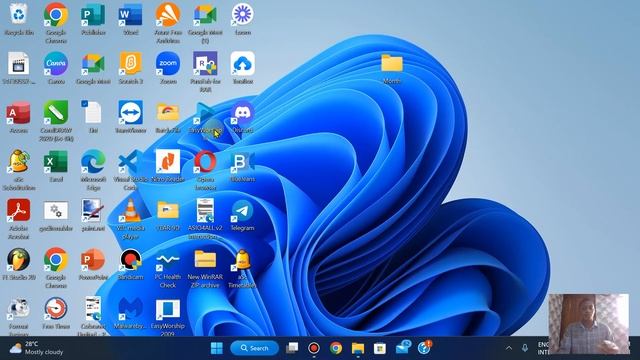
Task: Open the Avast Free Antivirus shortcut
Action: (168, 23)
